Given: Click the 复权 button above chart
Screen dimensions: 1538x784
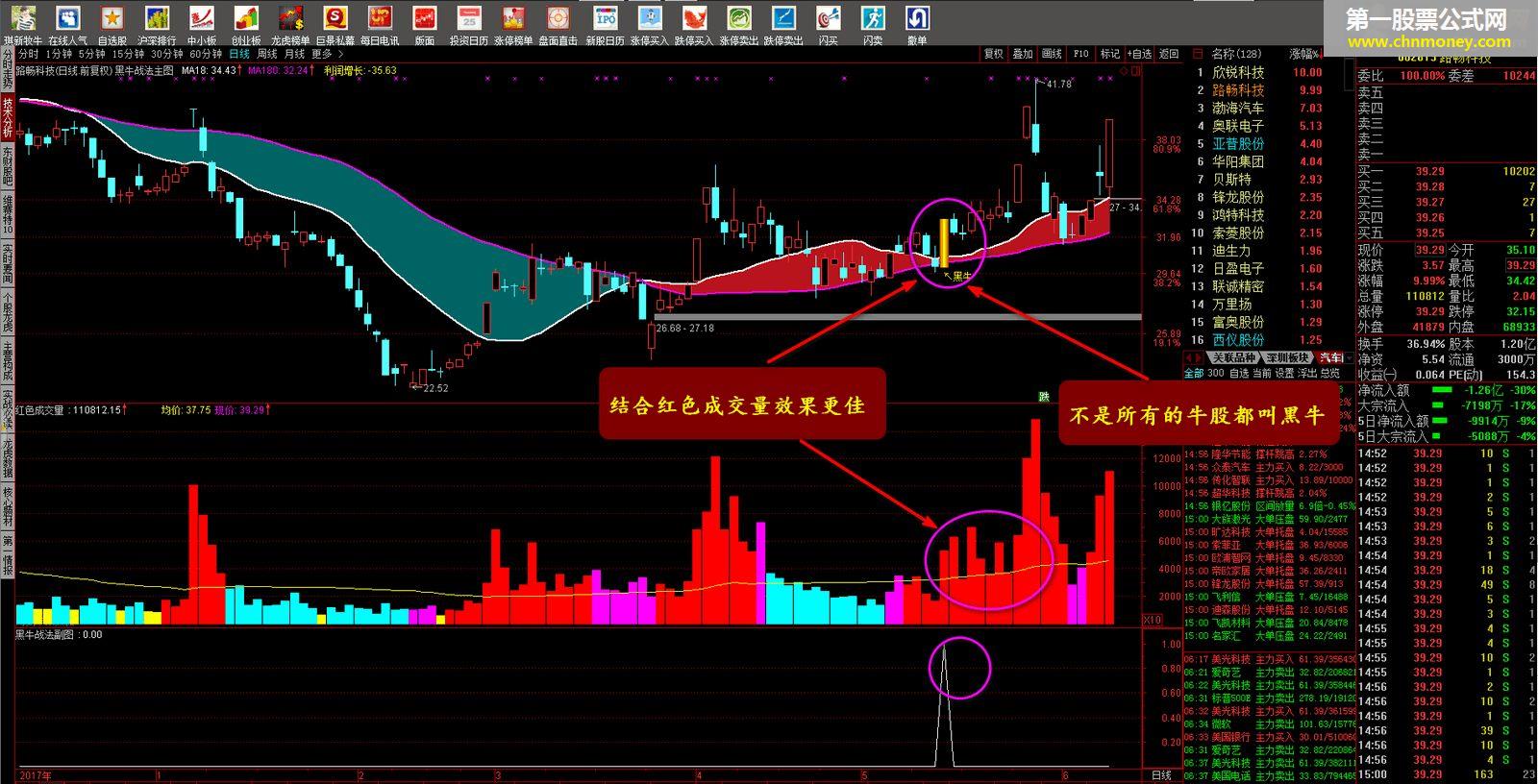Looking at the screenshot, I should click(993, 55).
